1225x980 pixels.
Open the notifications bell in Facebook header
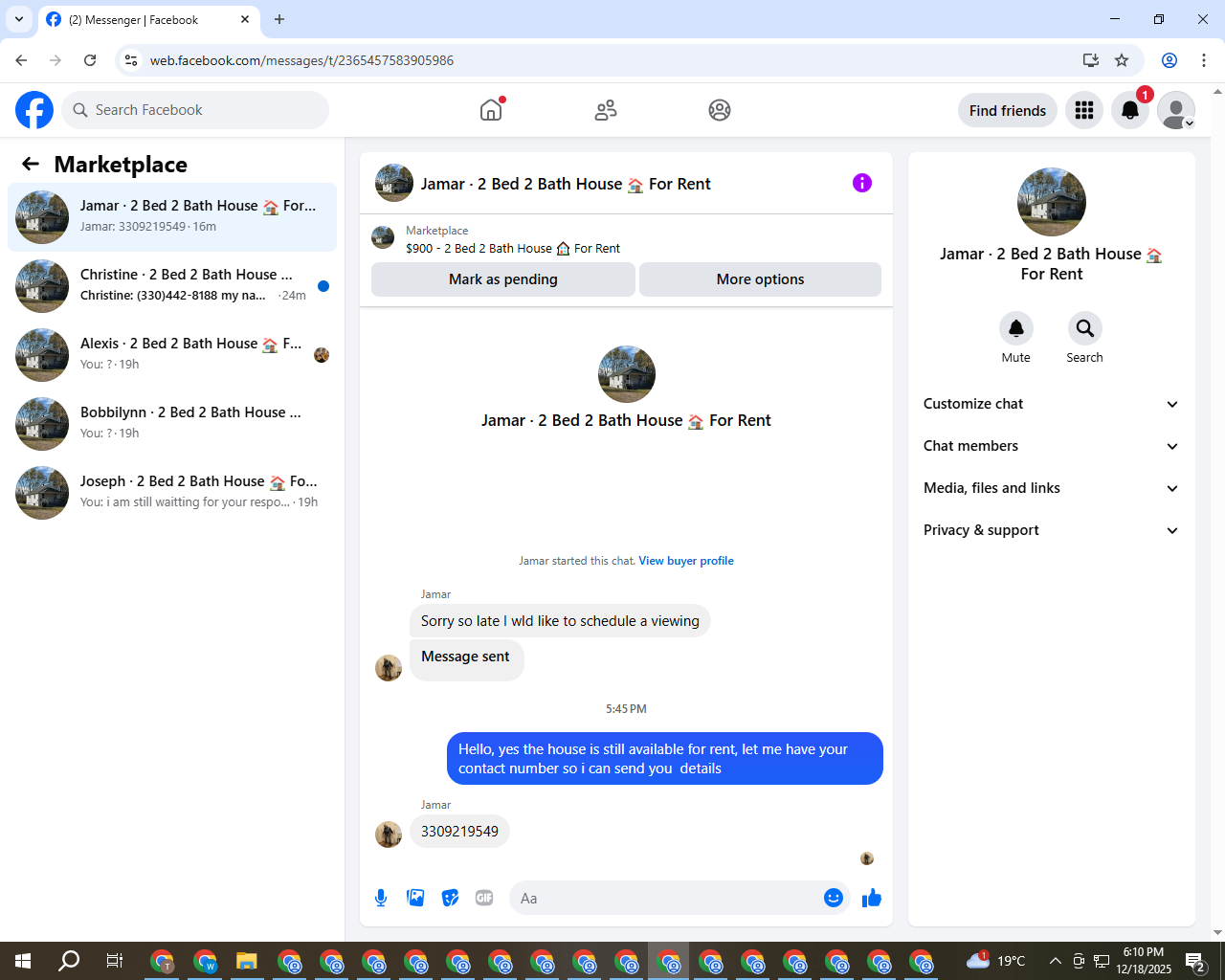[1130, 110]
